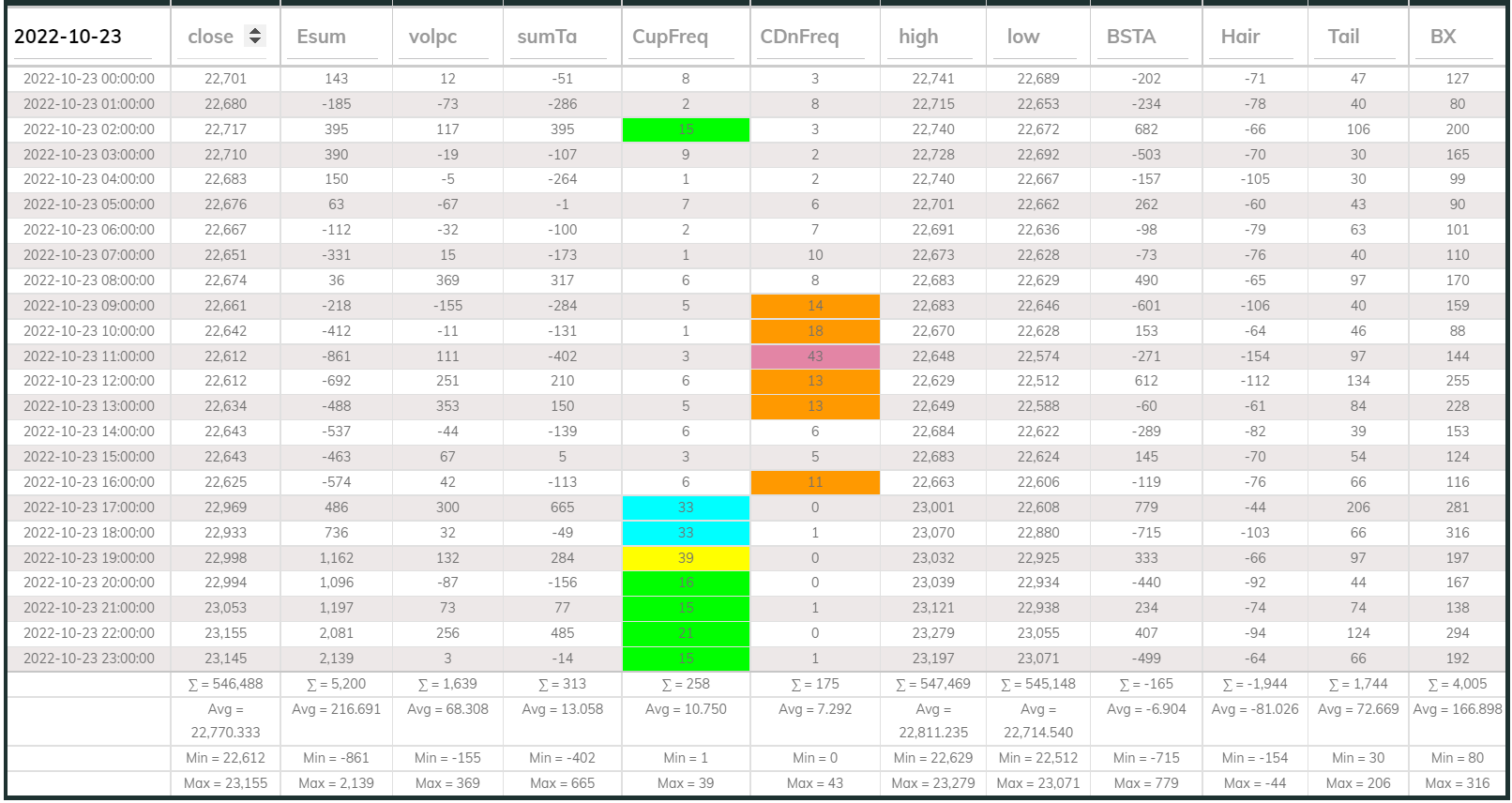
Task: Select green CupFreq cell showing 16
Action: pos(686,583)
